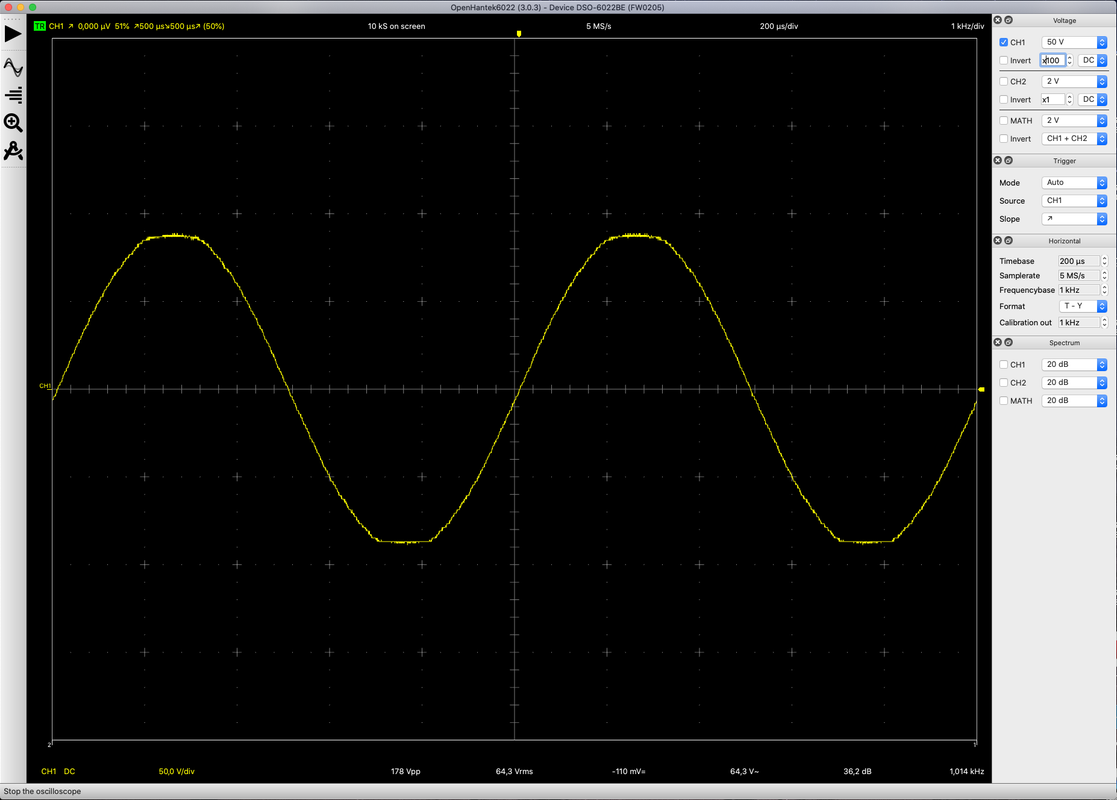1117x800 pixels.
Task: Enable the zoom magnifier tool
Action: (x=13, y=123)
